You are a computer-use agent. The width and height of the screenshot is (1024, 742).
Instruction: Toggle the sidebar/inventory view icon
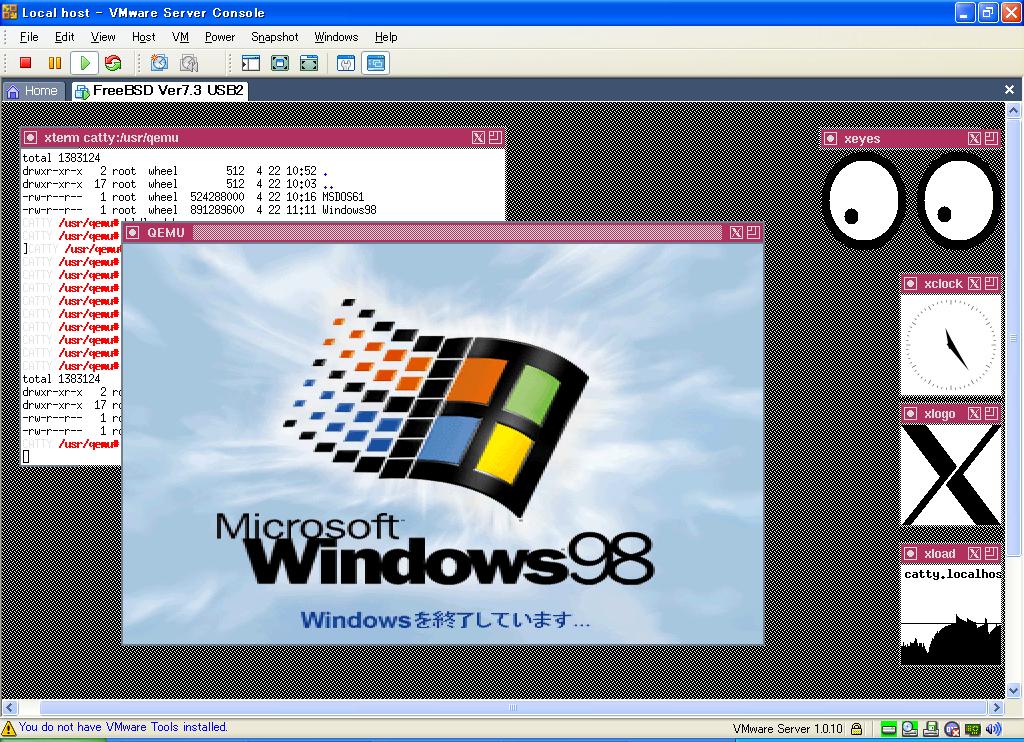tap(251, 63)
